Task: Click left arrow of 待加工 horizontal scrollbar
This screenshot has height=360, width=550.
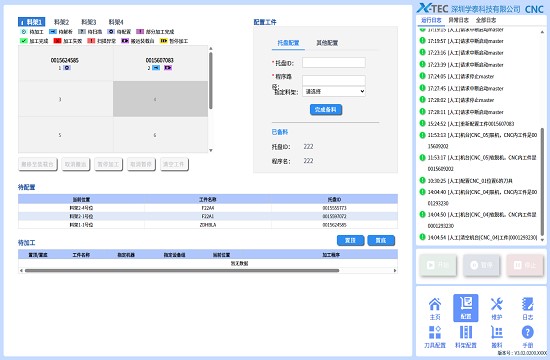Action: 21,271
